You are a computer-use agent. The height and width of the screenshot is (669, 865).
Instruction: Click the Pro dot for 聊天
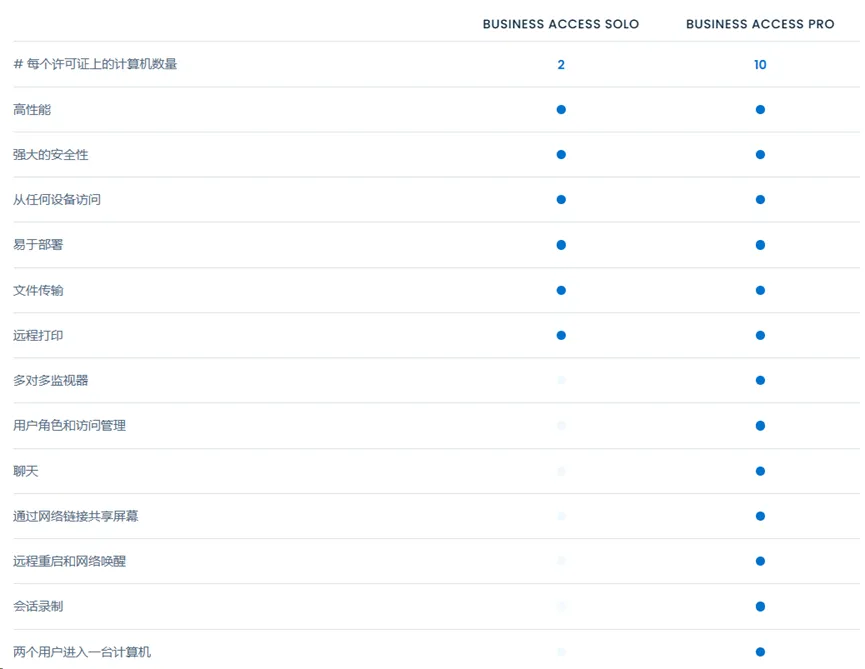pos(760,471)
